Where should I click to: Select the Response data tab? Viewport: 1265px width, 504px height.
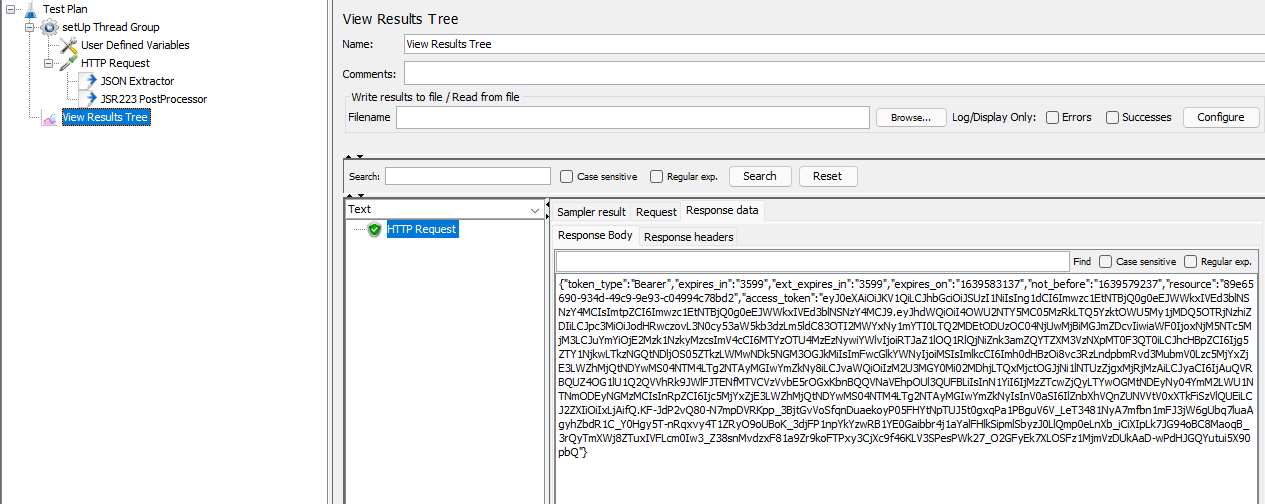[722, 211]
